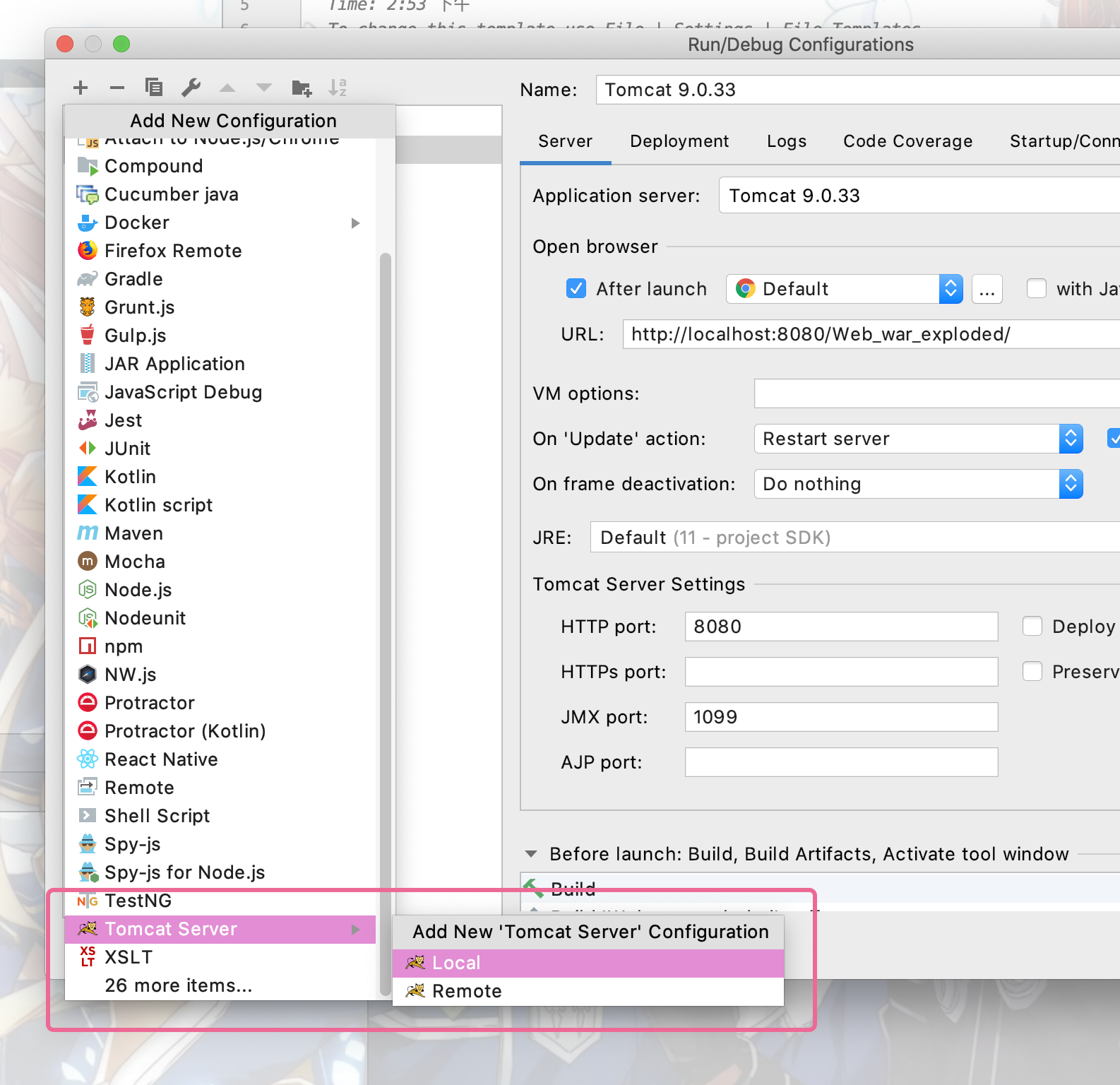Click the JRE selection field
This screenshot has width=1120, height=1085.
[x=855, y=538]
